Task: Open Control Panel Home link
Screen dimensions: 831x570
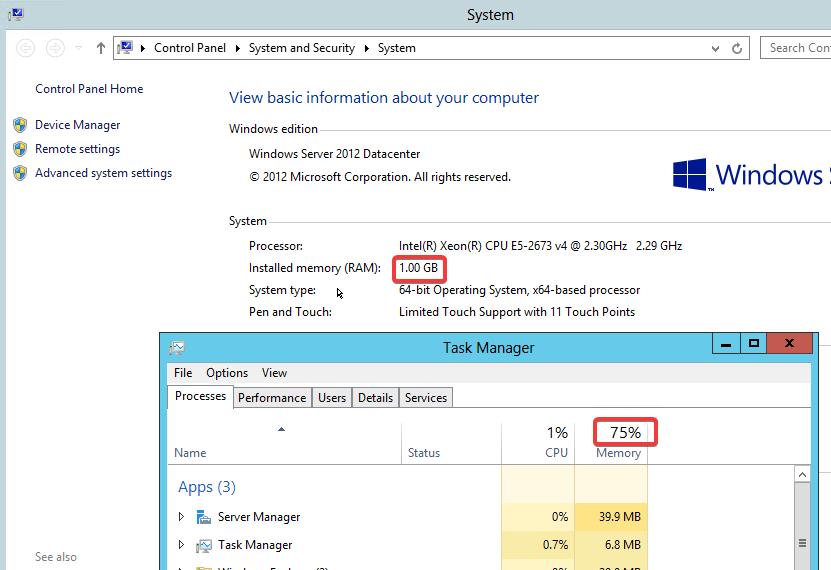Action: [x=89, y=89]
